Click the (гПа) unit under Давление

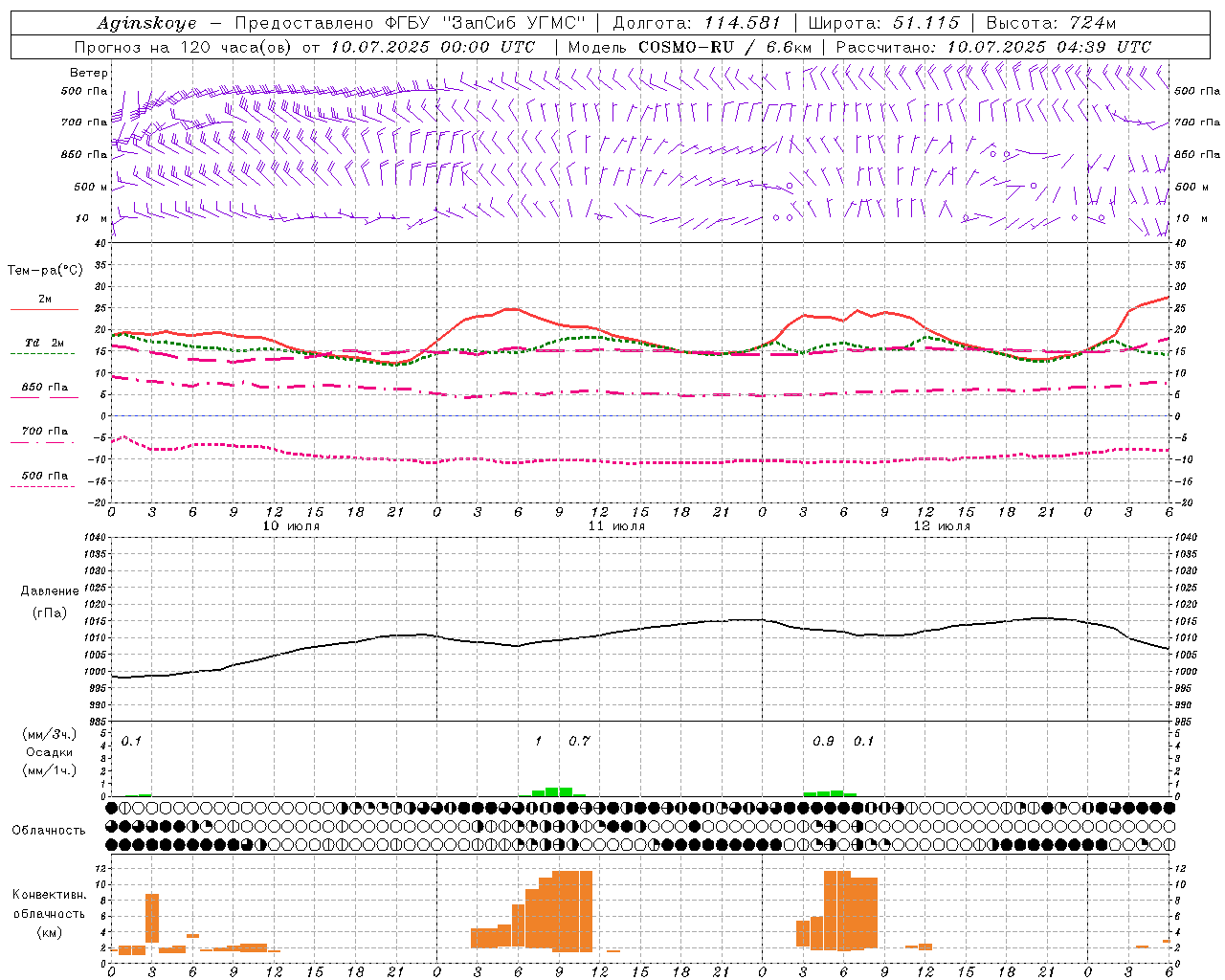[x=50, y=613]
